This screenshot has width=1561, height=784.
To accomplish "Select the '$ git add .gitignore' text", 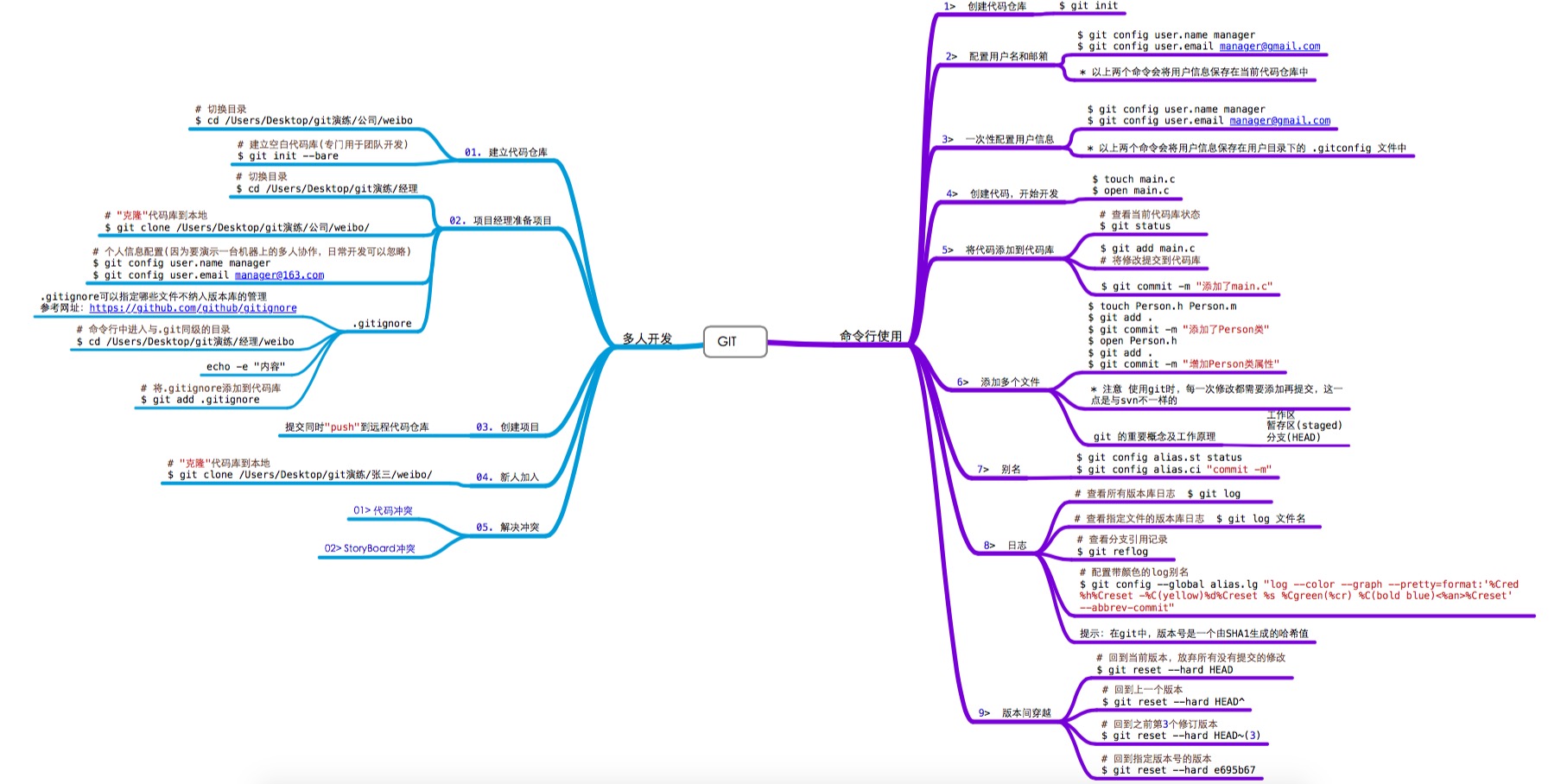I will click(x=200, y=399).
